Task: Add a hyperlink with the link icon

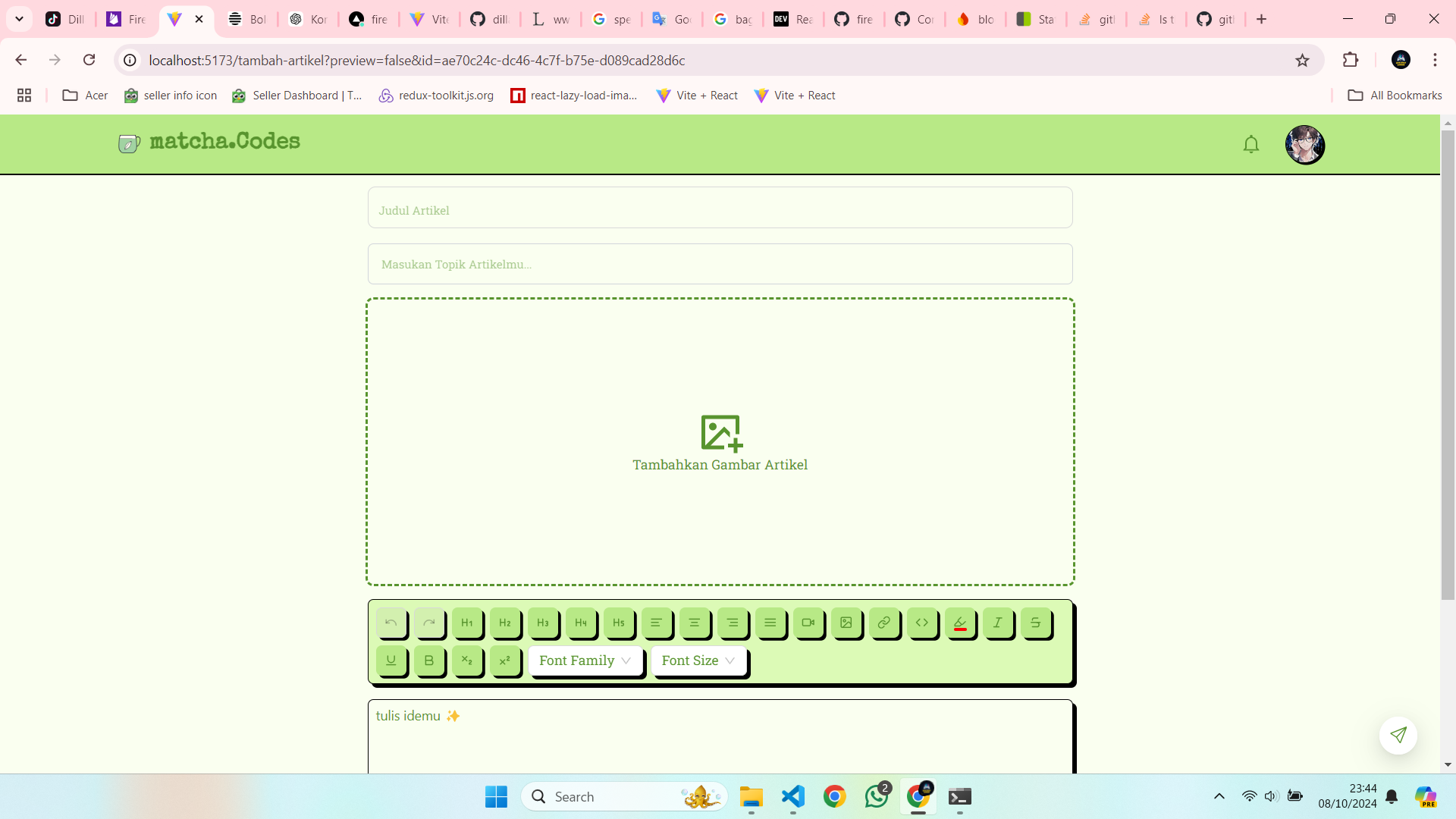Action: (884, 623)
